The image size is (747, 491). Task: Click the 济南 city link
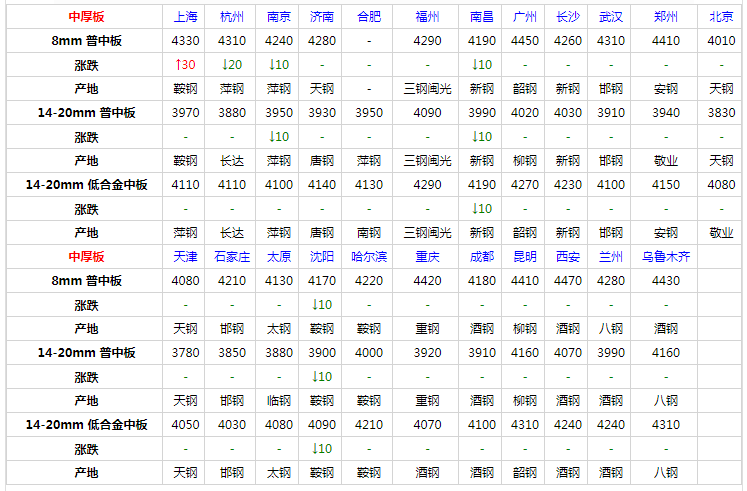(x=322, y=17)
